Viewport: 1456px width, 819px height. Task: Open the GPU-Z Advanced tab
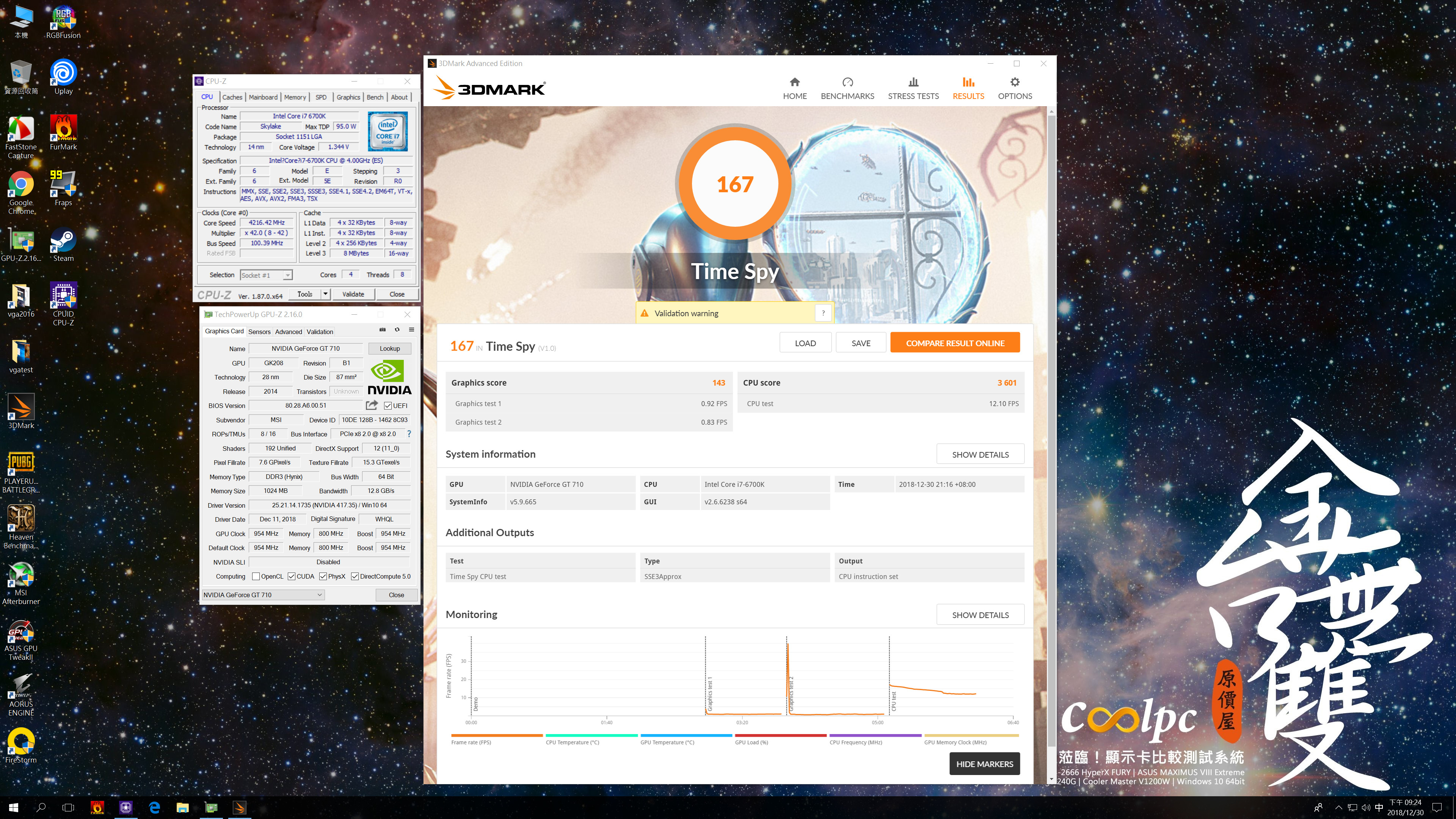point(289,332)
